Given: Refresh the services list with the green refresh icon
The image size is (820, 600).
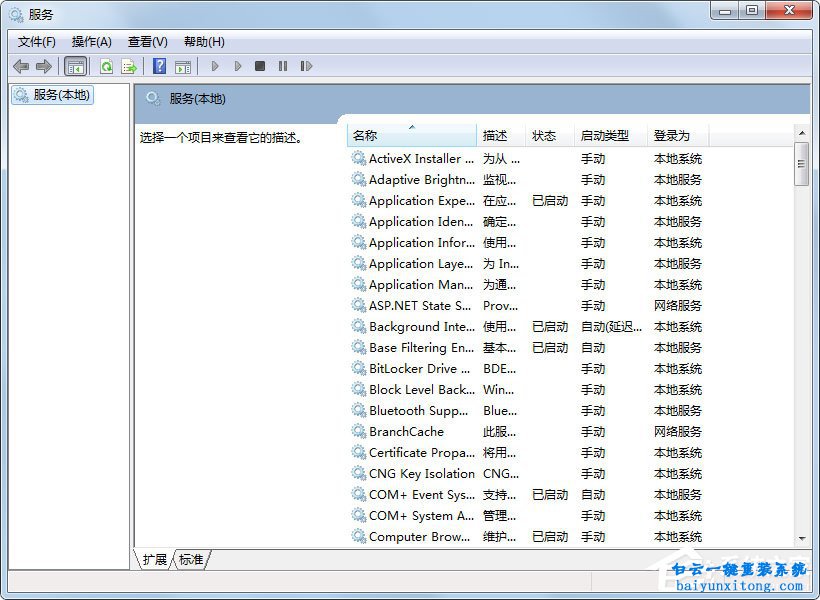Looking at the screenshot, I should [x=105, y=66].
